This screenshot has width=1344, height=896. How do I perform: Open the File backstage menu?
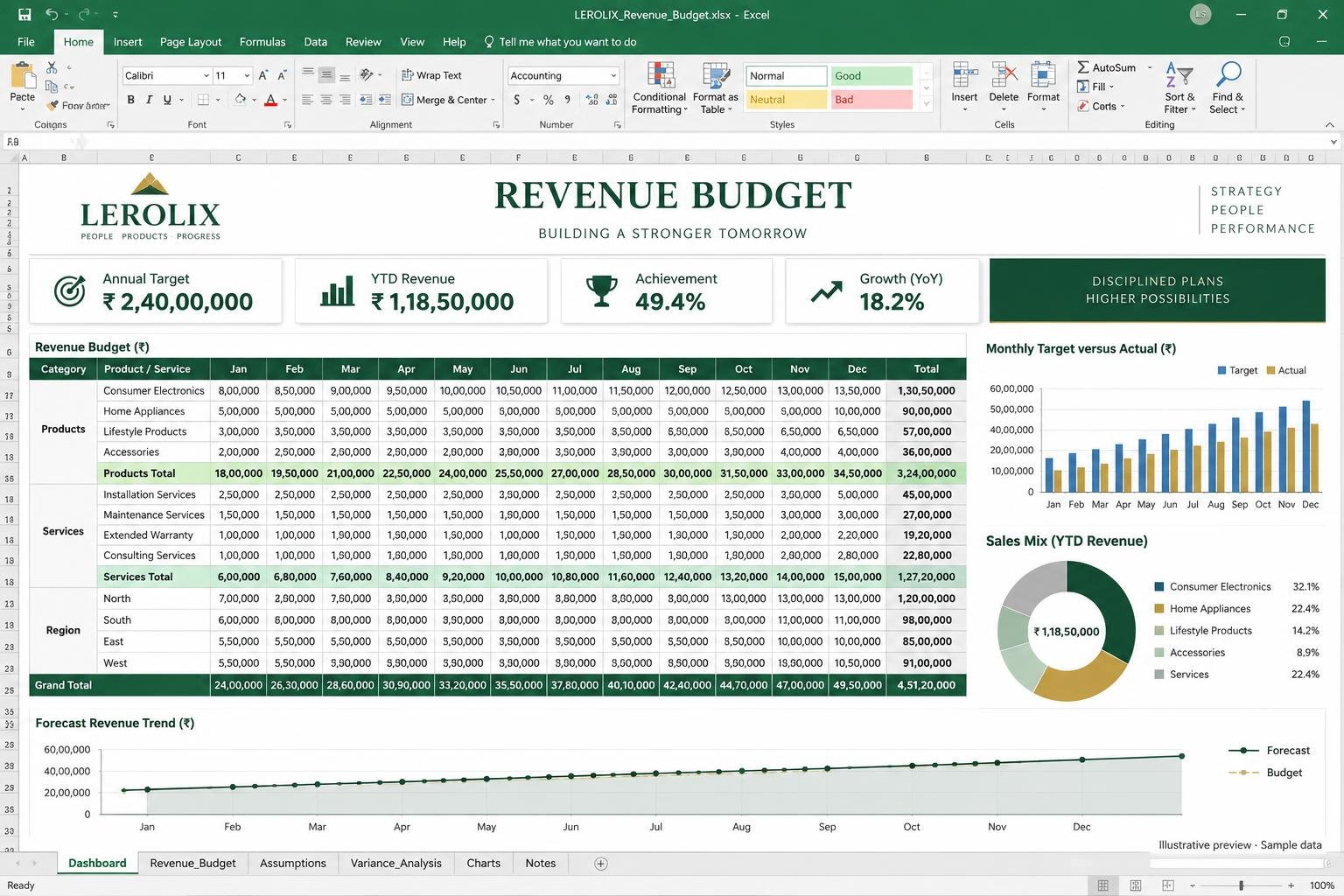point(26,42)
